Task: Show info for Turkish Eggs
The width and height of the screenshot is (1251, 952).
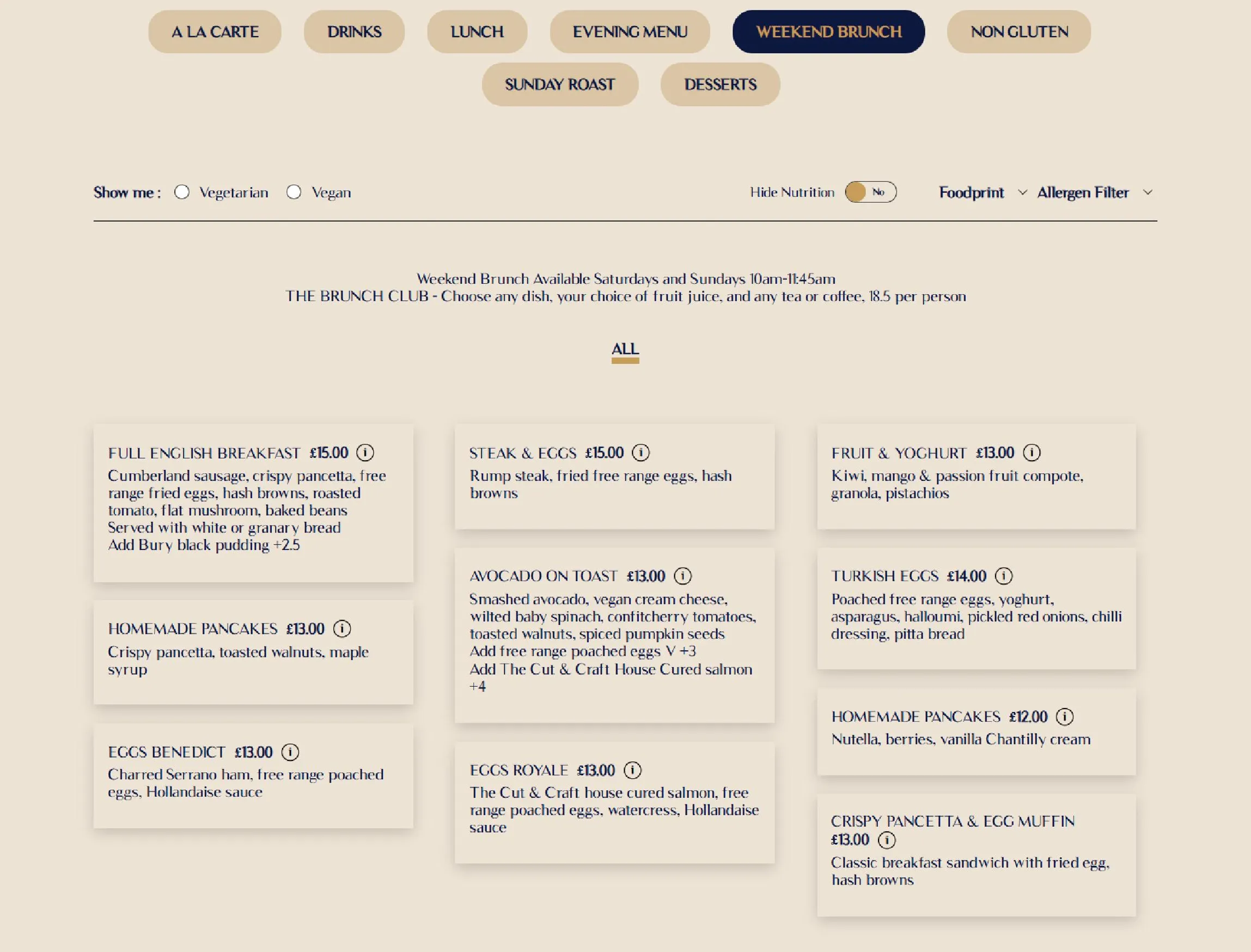Action: pos(1004,576)
